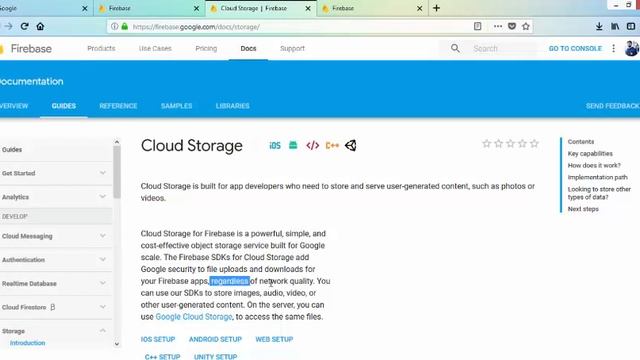640x360 pixels.
Task: Jump to Looking to store other types of data?
Action: [x=599, y=193]
